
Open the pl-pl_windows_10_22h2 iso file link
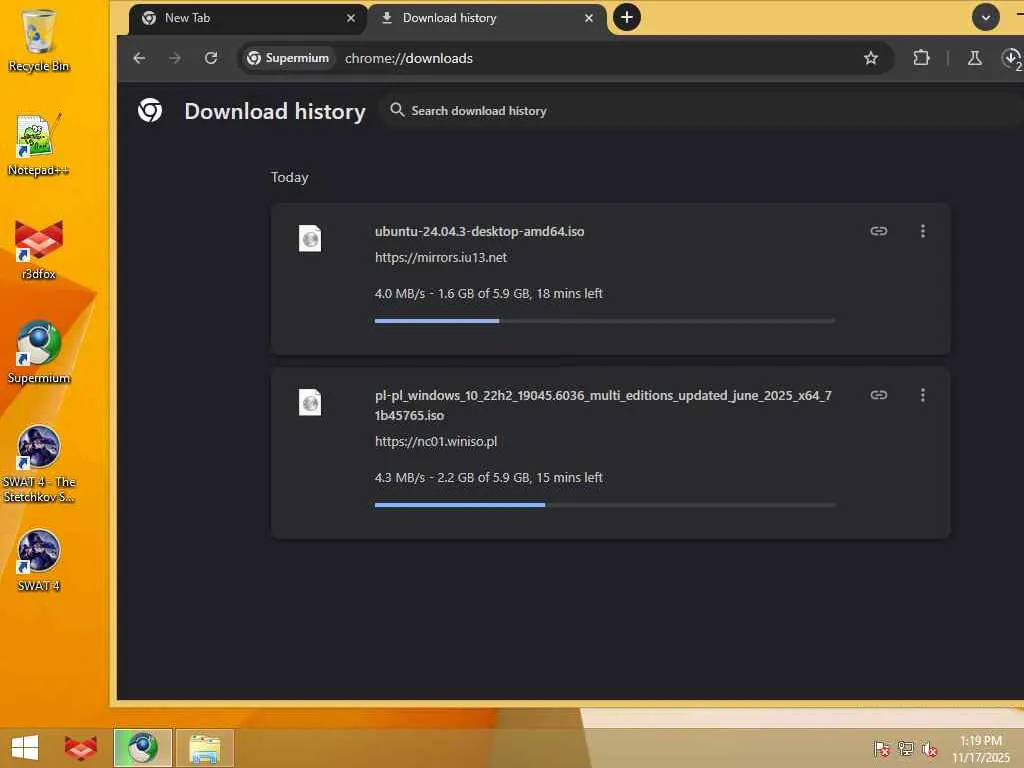click(603, 405)
